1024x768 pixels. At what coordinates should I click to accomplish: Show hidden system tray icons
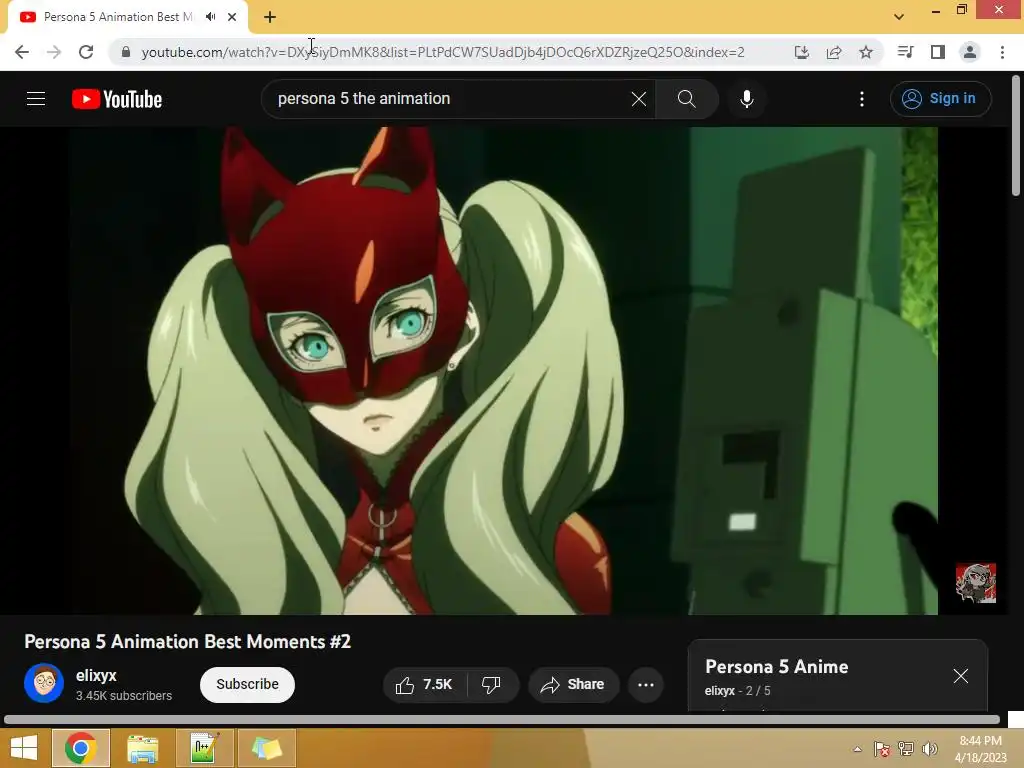click(x=857, y=749)
